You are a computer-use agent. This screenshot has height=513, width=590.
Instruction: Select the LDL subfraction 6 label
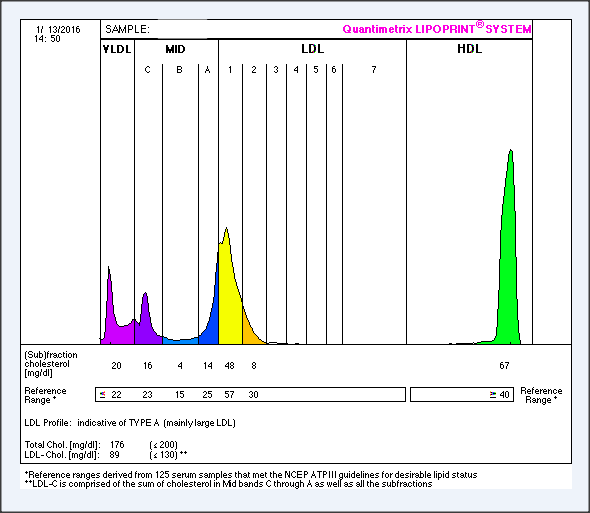334,70
